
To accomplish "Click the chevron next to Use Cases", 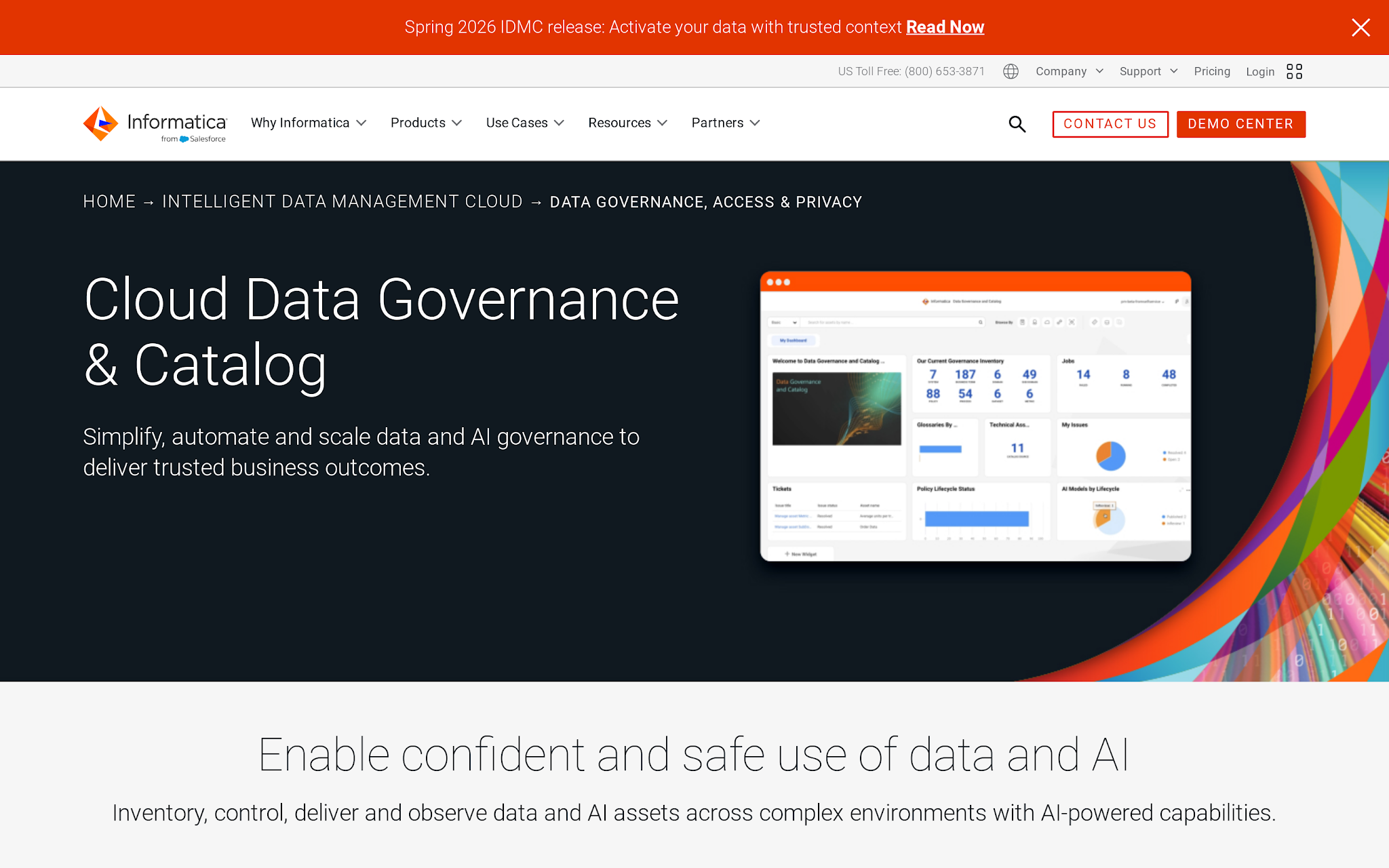I will click(x=559, y=123).
